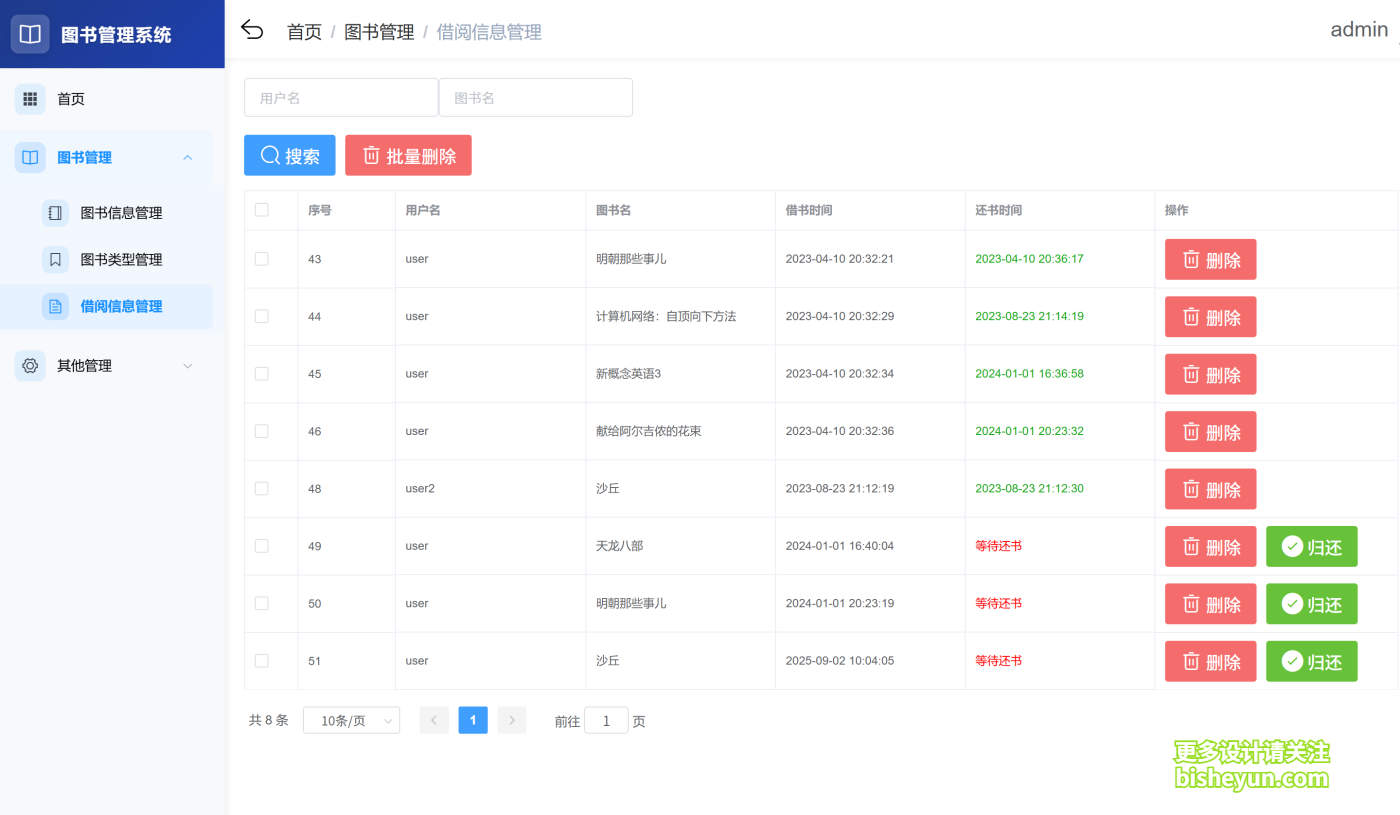Open 首页 from the breadcrumb
Viewport: 1400px width, 815px height.
303,31
